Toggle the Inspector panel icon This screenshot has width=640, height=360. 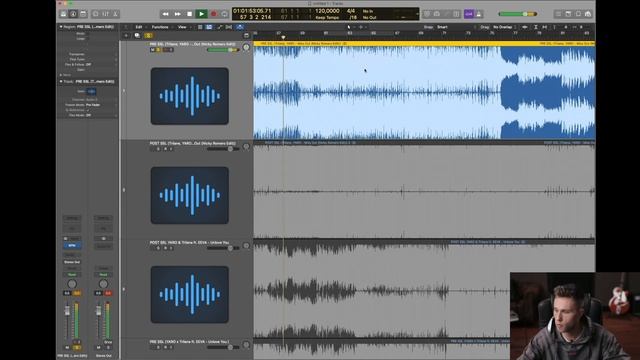click(x=73, y=14)
